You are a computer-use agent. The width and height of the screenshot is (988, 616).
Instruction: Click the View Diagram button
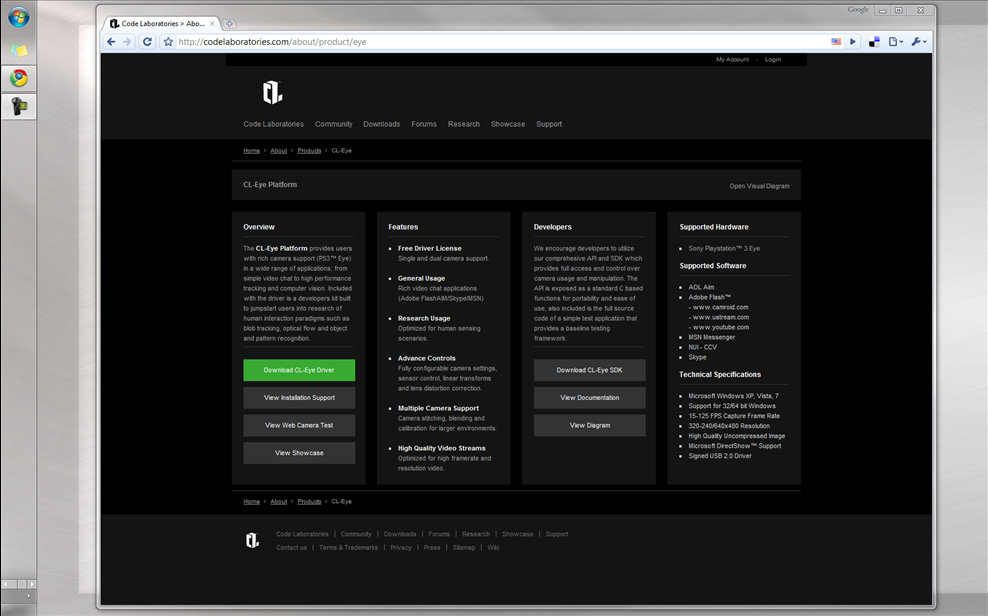590,426
